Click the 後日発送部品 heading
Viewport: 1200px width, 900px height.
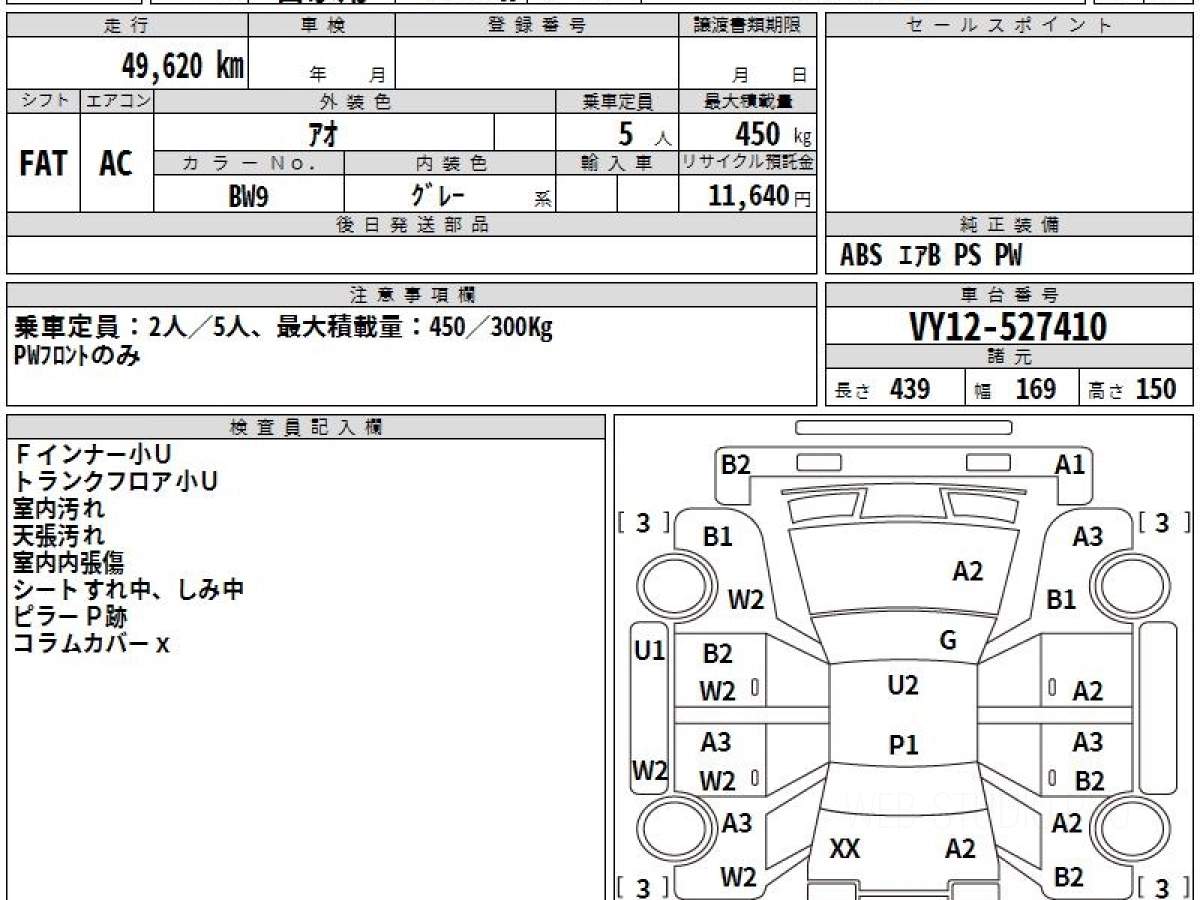(x=411, y=225)
